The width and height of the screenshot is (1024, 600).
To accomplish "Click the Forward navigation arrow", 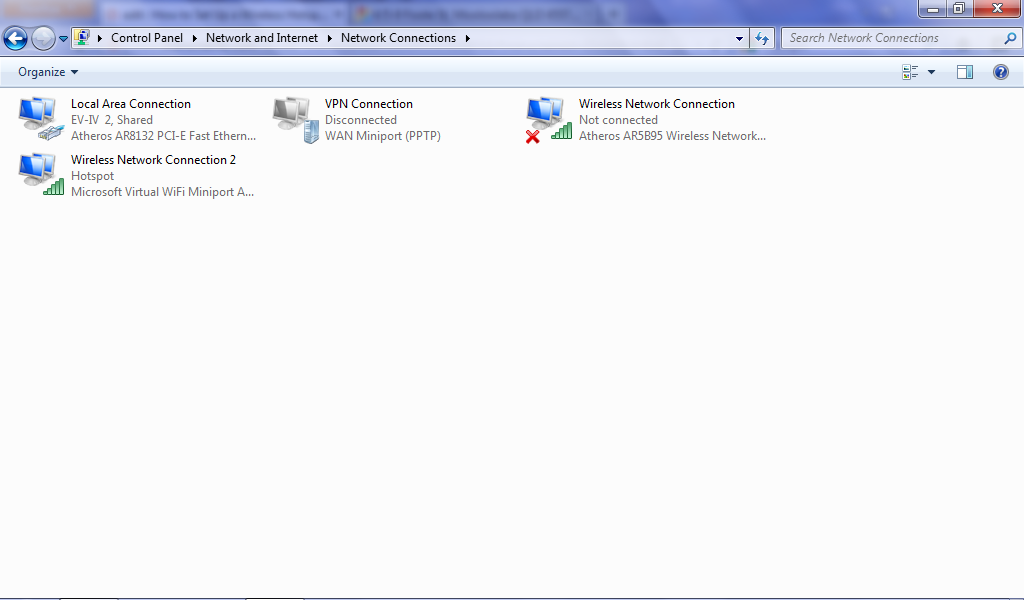I will 43,39.
